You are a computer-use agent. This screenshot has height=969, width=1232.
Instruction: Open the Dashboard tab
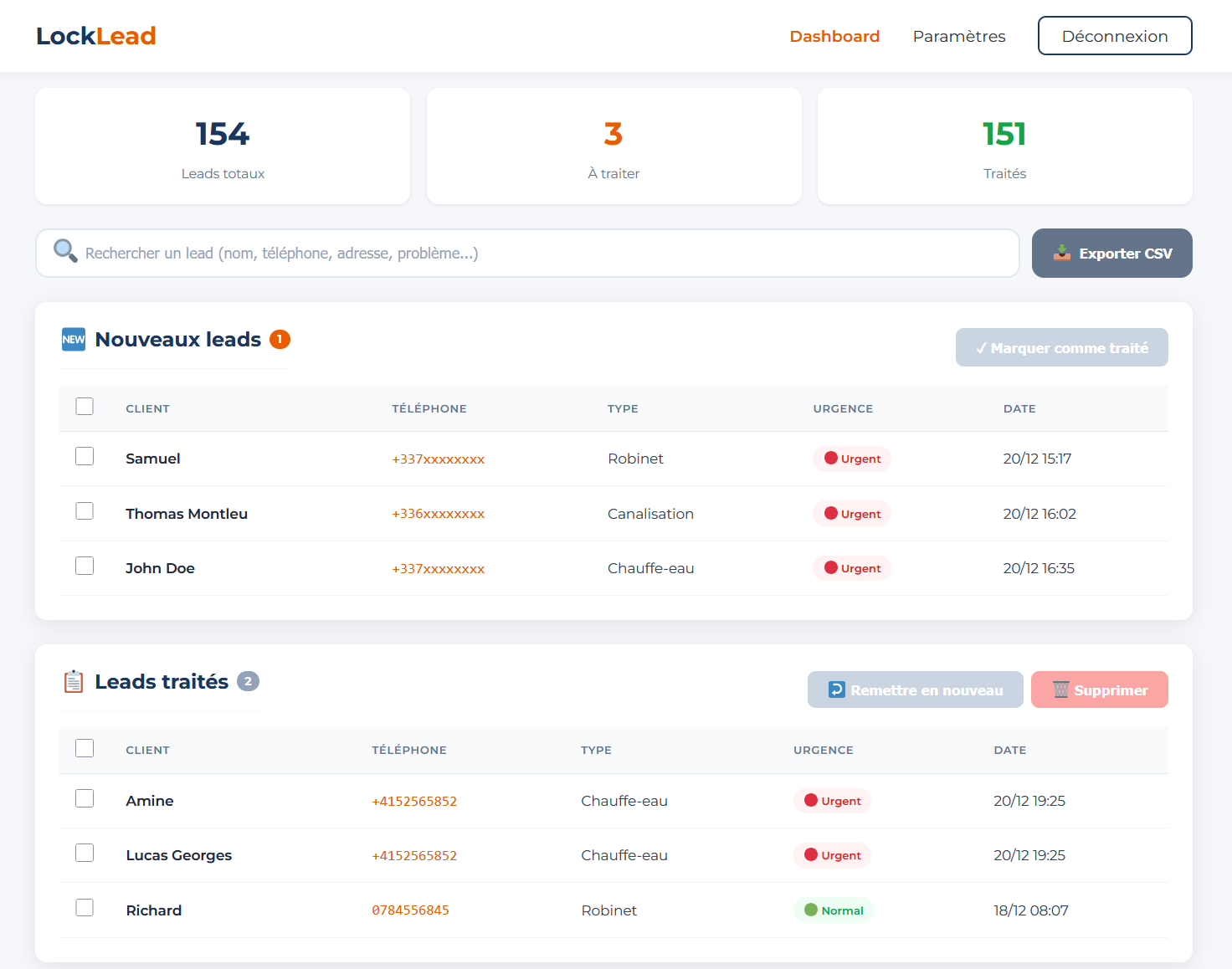[x=834, y=36]
